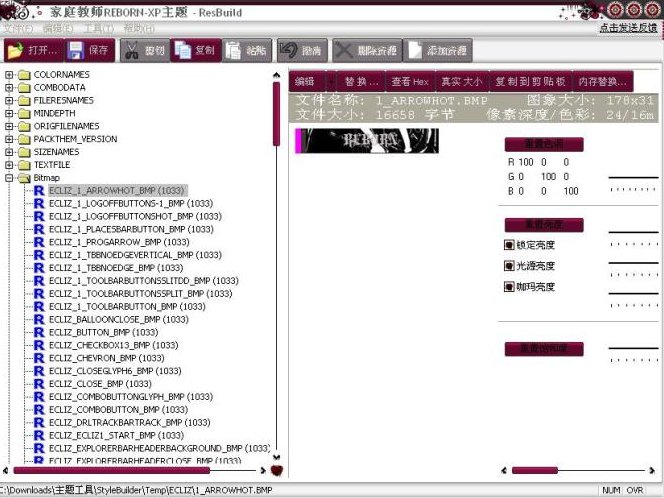This screenshot has width=664, height=498.
Task: Click the 查看 Hex button
Action: 410,81
